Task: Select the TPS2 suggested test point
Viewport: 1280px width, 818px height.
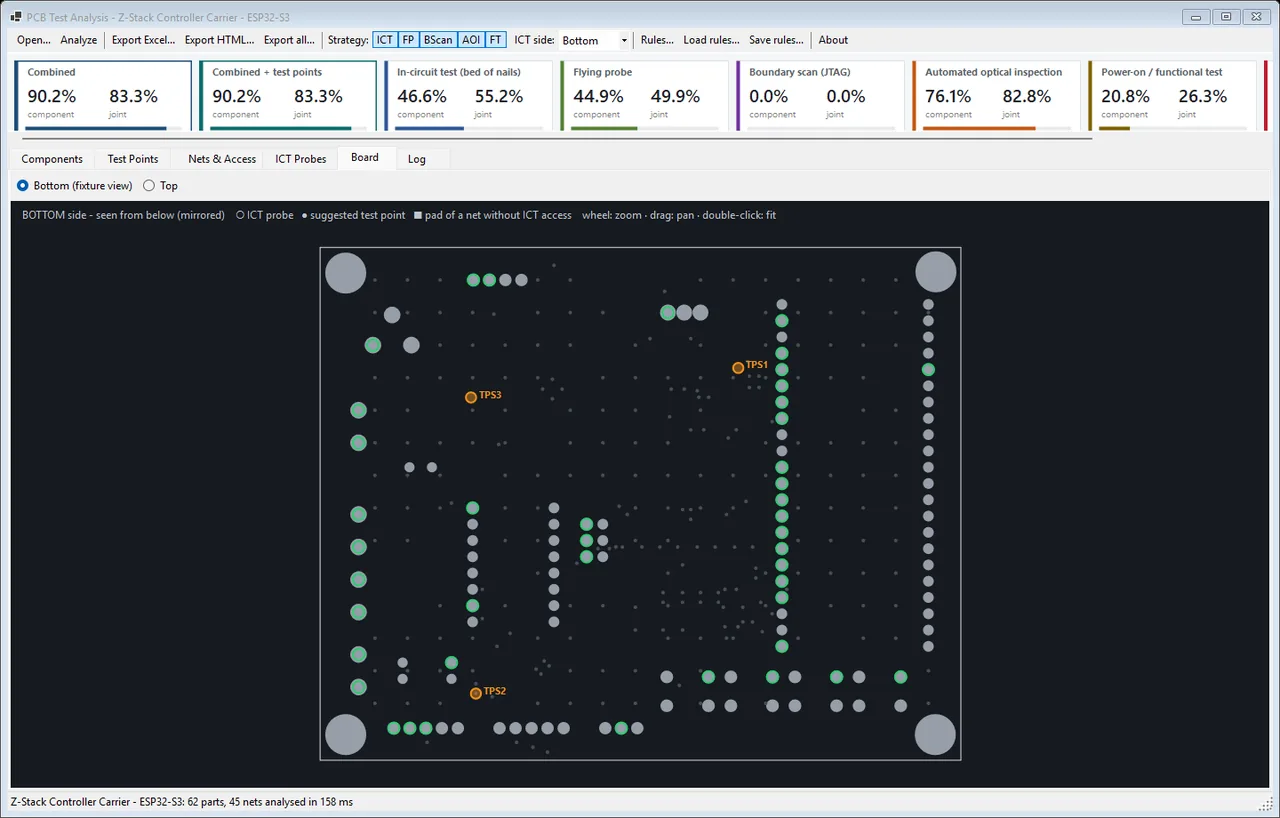Action: tap(476, 693)
